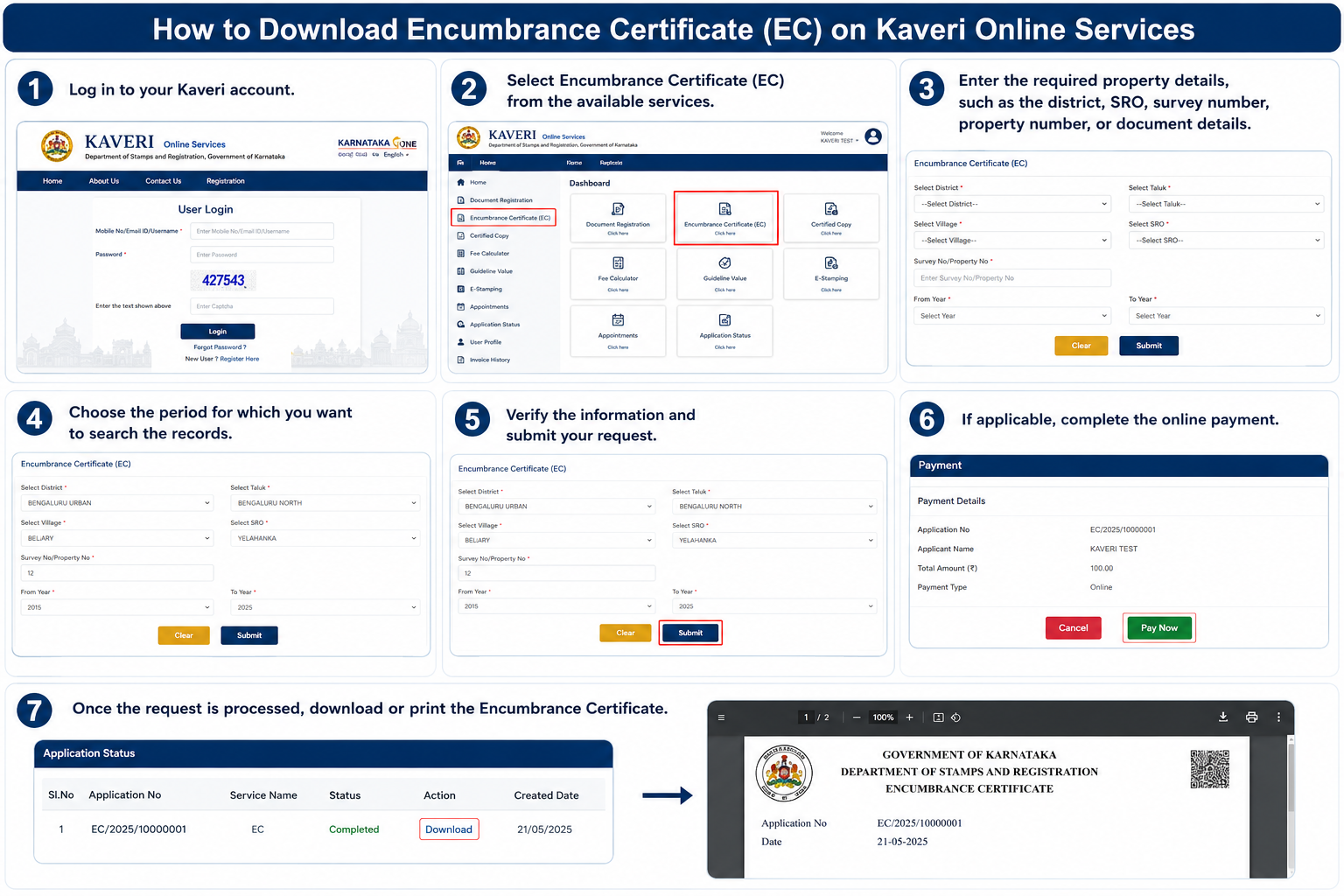This screenshot has width=1344, height=896.
Task: Click Home in login page navbar
Action: tap(52, 181)
